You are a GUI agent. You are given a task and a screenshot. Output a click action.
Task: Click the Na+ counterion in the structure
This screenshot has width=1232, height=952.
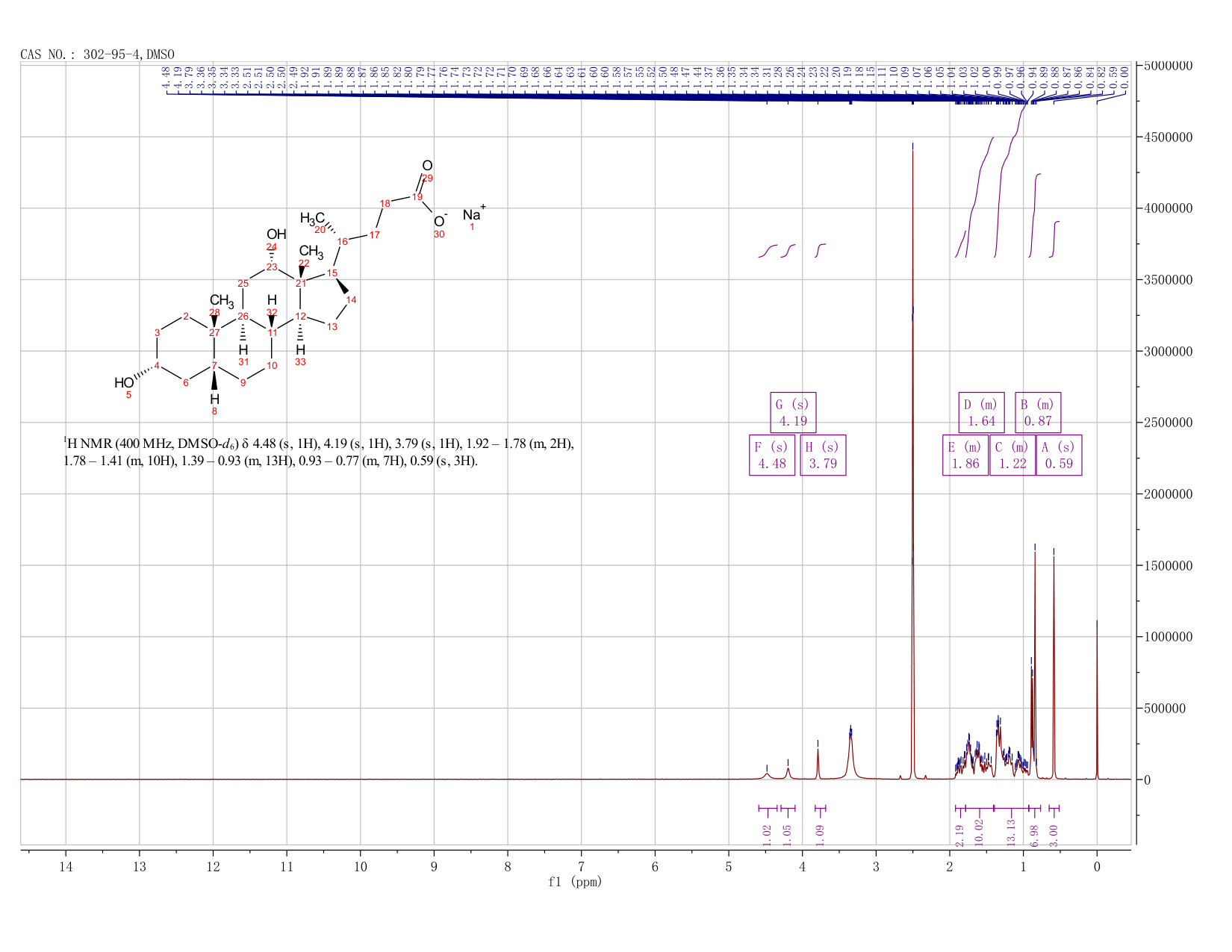[x=474, y=214]
